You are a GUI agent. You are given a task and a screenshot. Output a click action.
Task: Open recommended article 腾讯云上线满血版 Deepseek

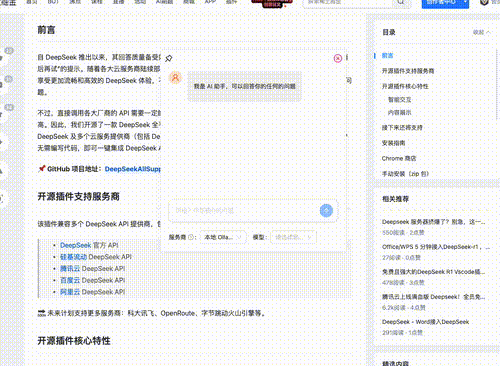(x=433, y=297)
